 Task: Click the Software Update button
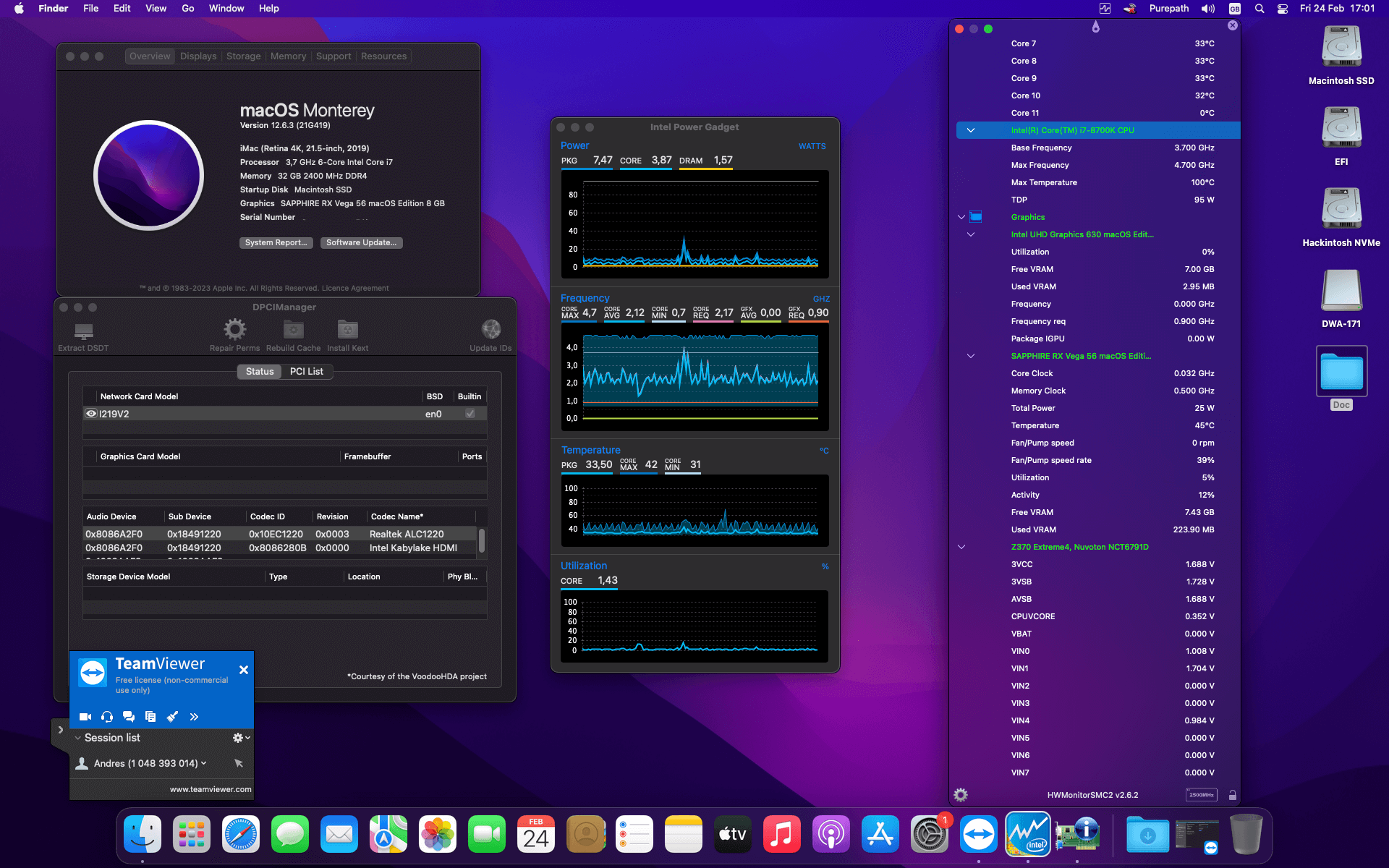click(x=361, y=243)
